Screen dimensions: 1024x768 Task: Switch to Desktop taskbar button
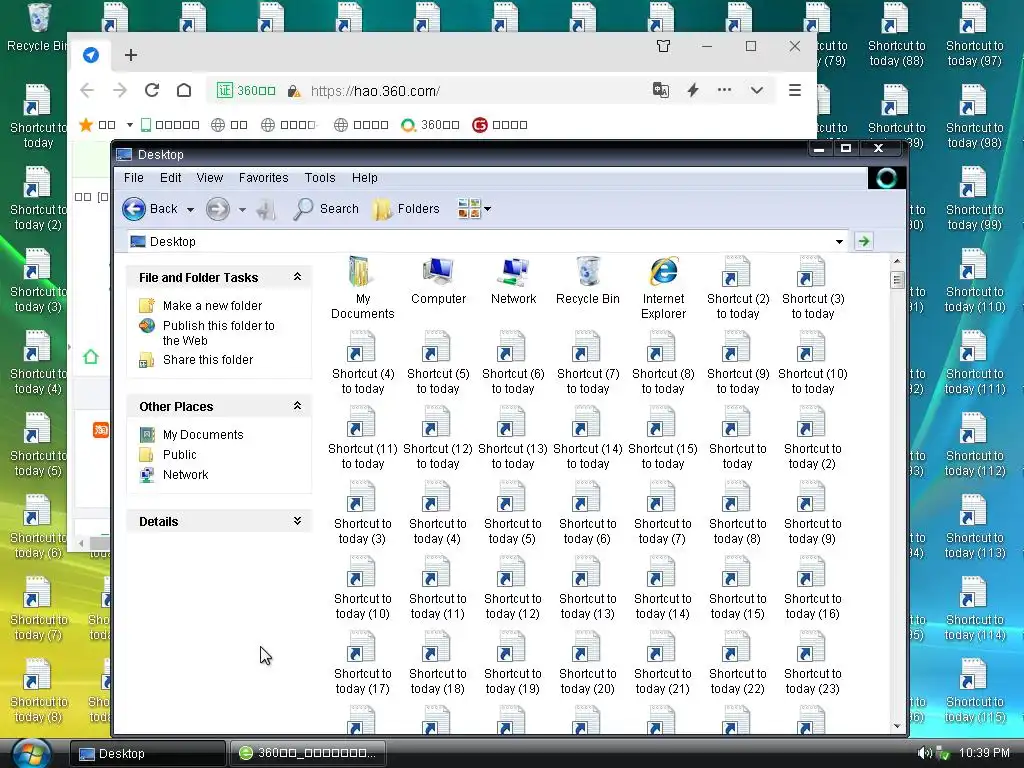point(148,754)
